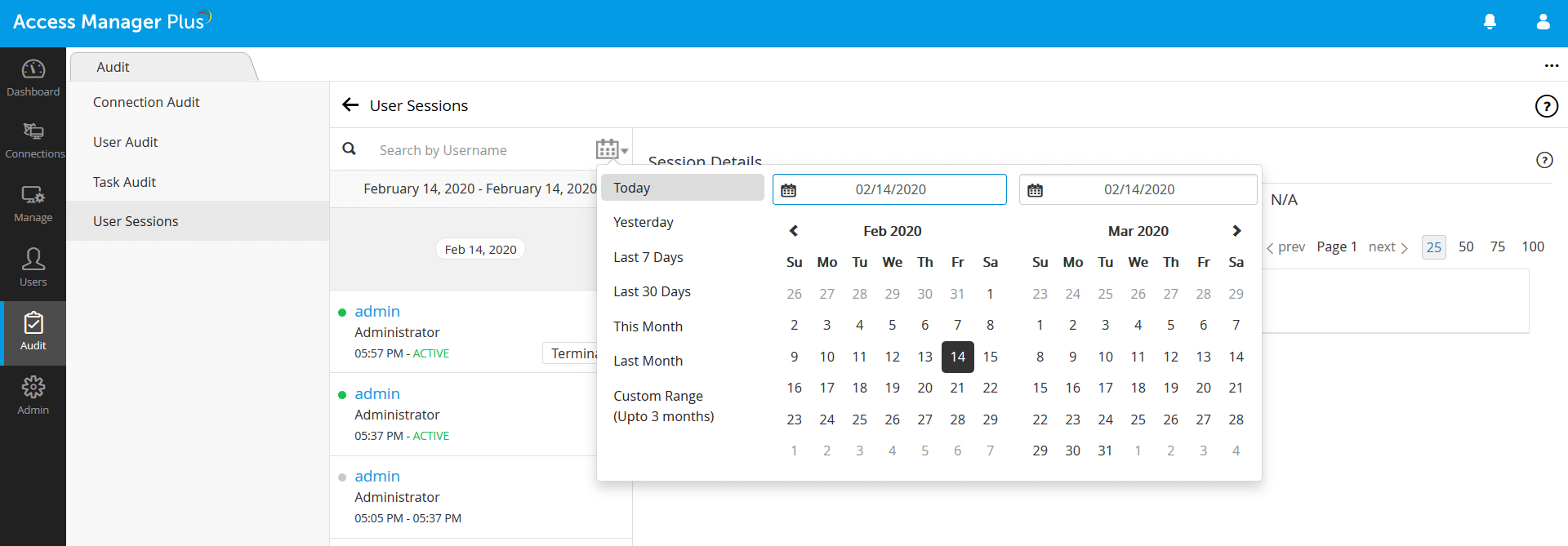Set page size to 75

(x=1497, y=246)
